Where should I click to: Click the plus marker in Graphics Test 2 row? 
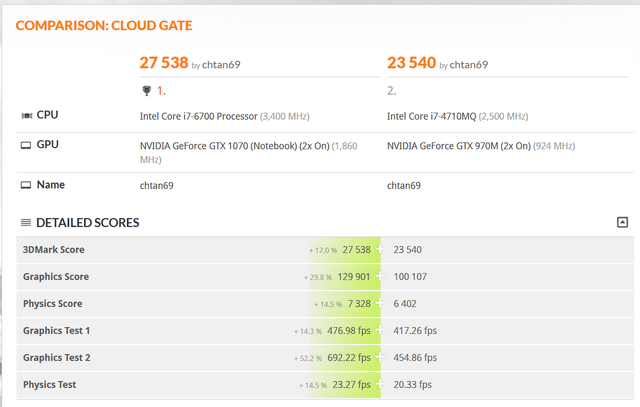pyautogui.click(x=380, y=358)
